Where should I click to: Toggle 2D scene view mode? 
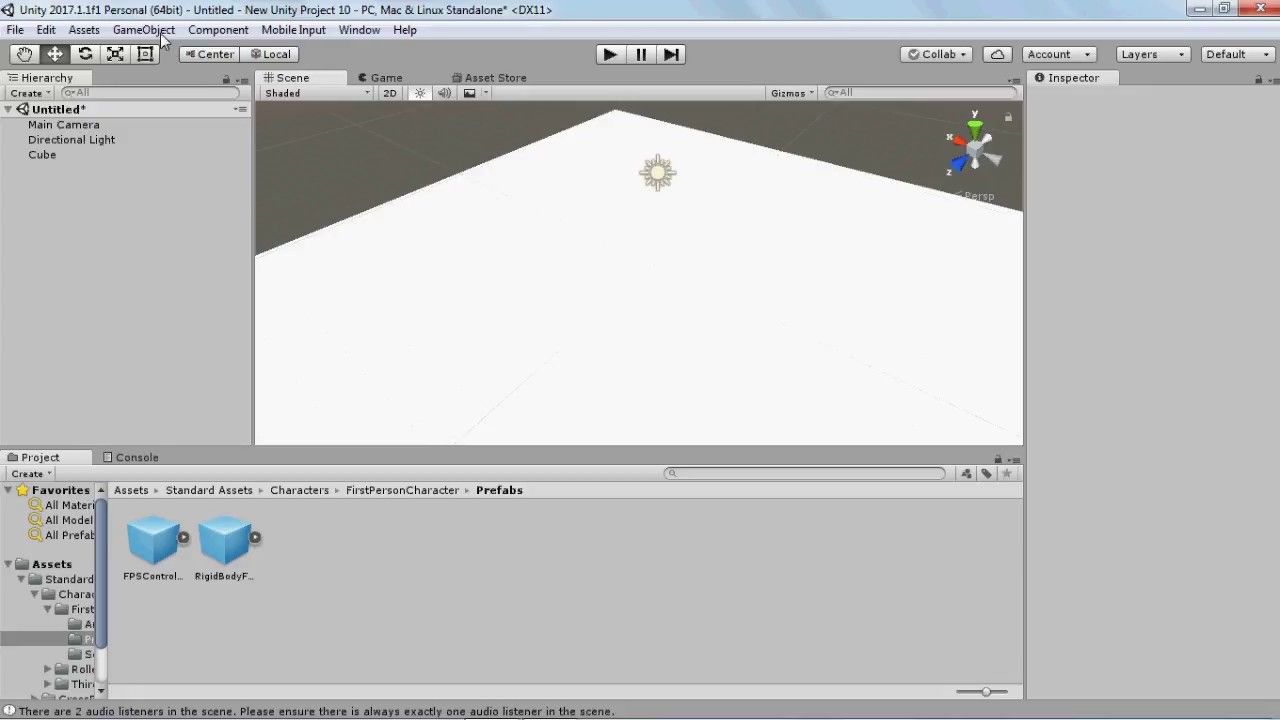(x=390, y=93)
